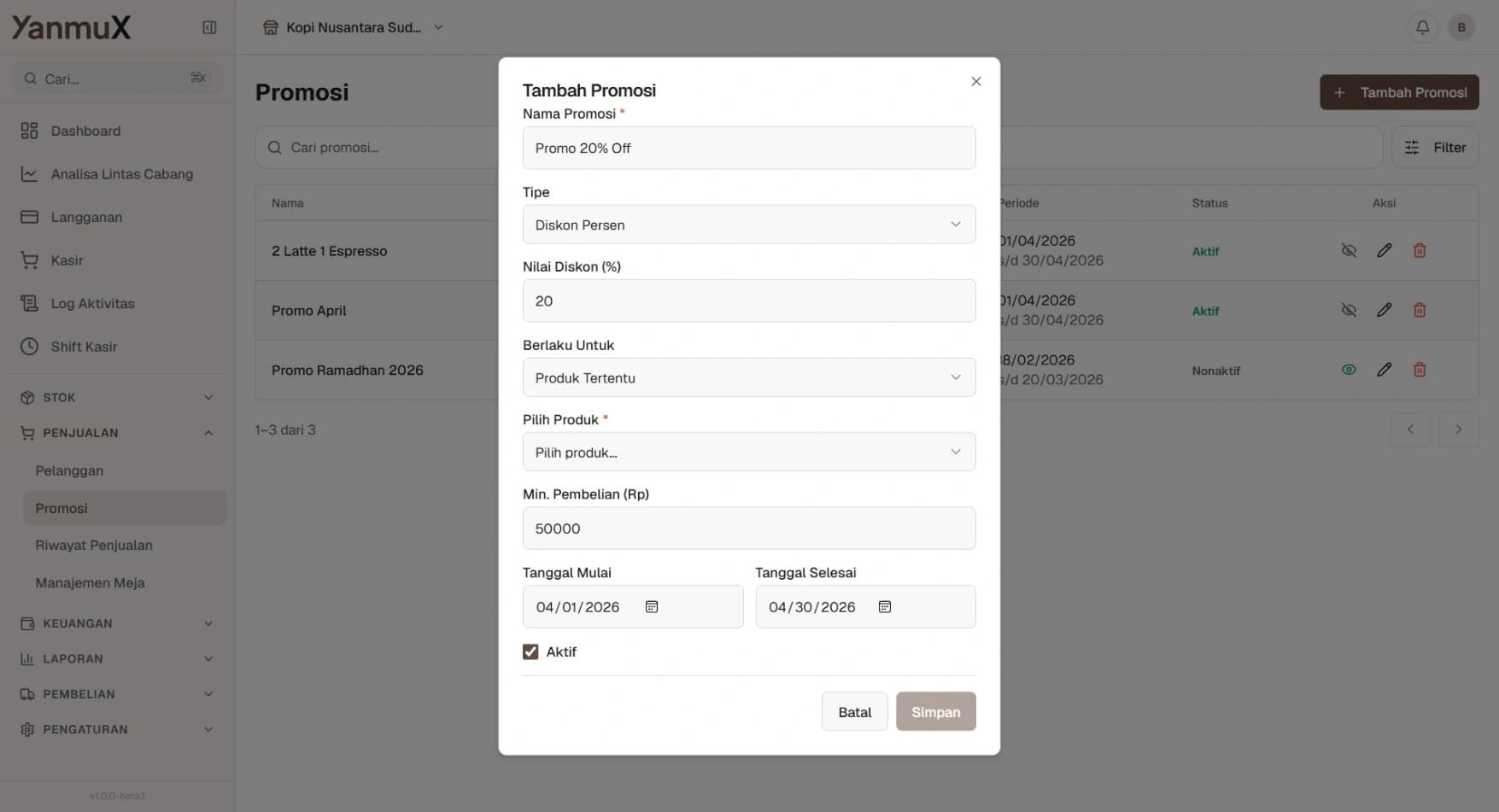Click the notification bell icon
The image size is (1499, 812).
point(1422,27)
